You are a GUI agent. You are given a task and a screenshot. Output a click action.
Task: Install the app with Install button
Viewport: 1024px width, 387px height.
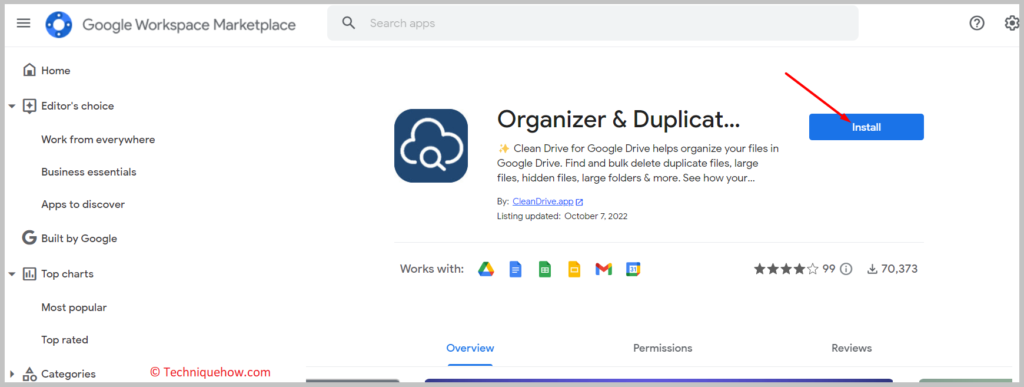[x=867, y=127]
